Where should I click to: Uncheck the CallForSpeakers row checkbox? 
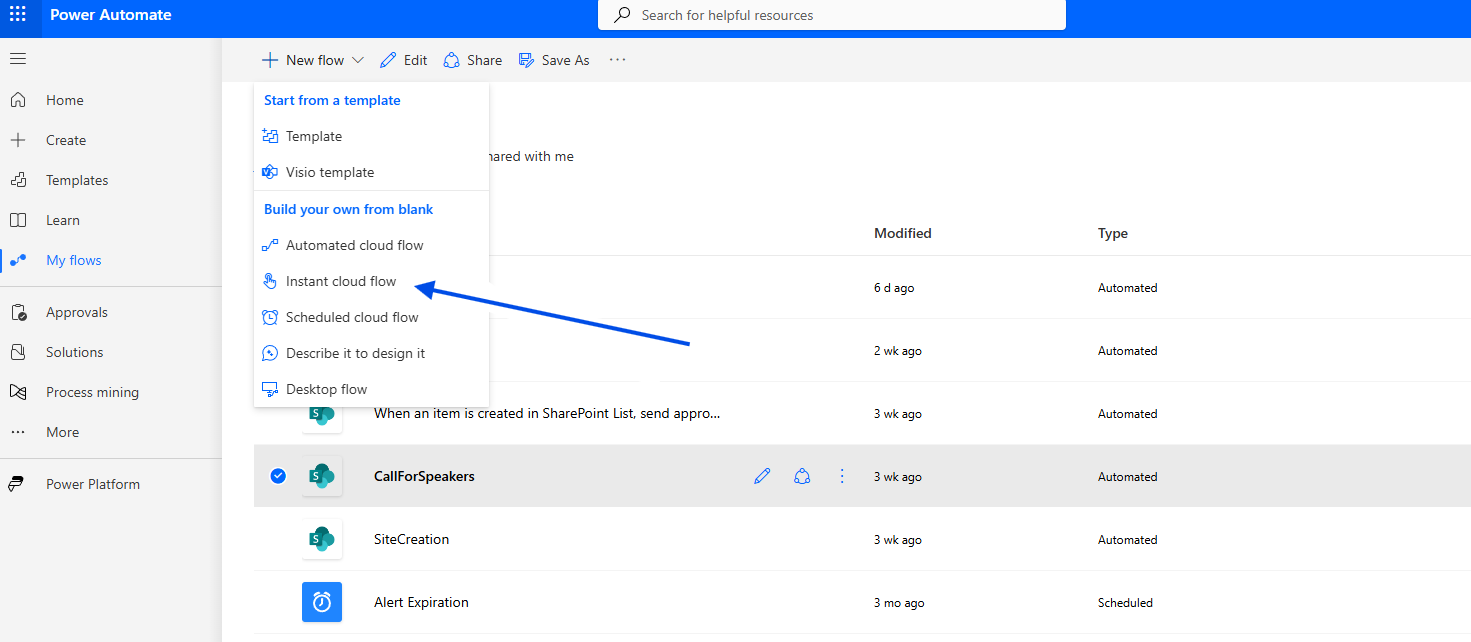pyautogui.click(x=278, y=476)
